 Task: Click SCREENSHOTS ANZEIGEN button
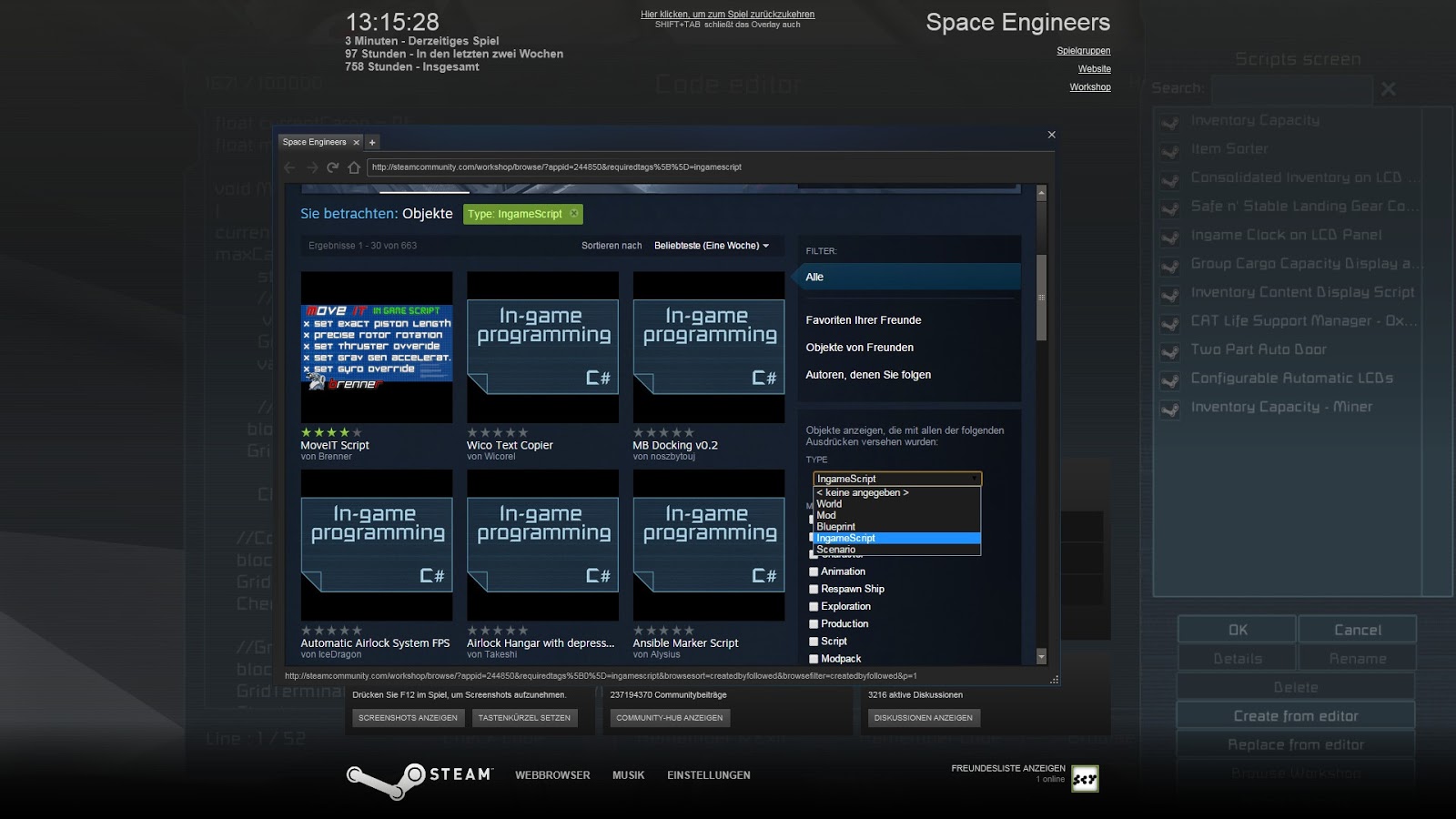tap(408, 718)
